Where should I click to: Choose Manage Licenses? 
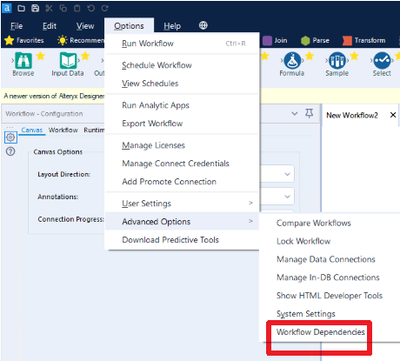(182, 145)
